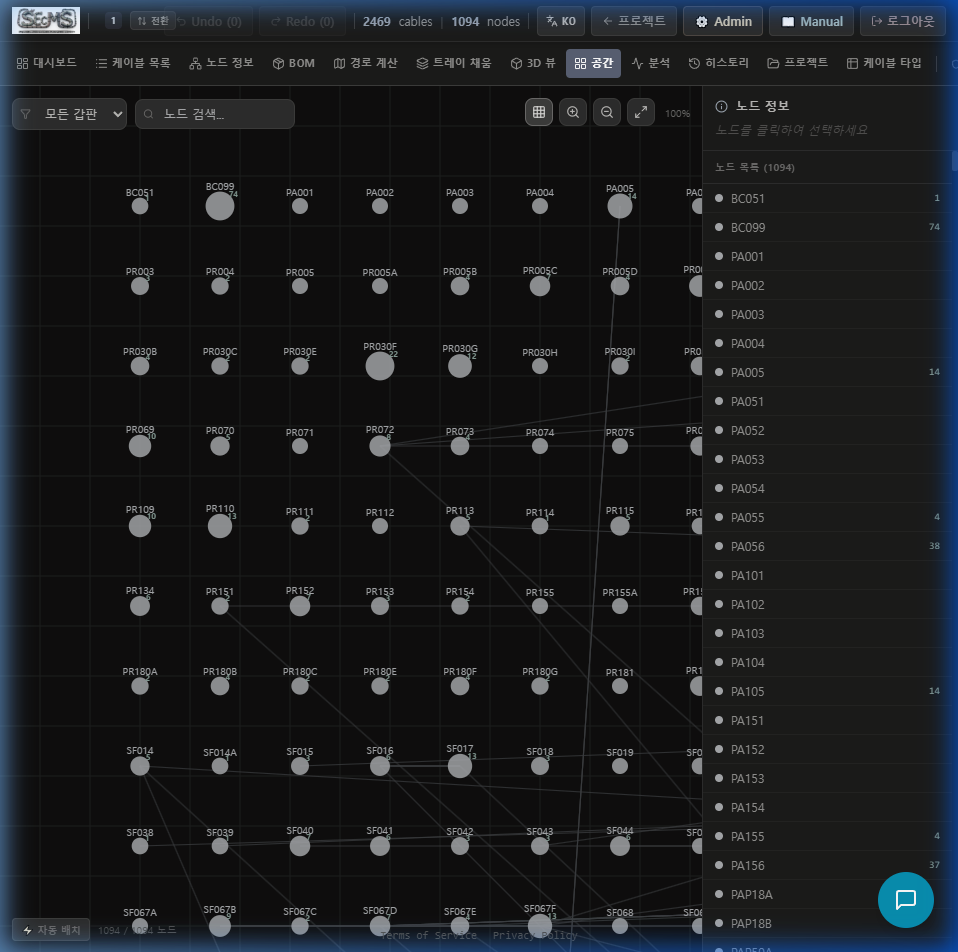The height and width of the screenshot is (952, 958).
Task: Select PA003 in the node list
Action: click(x=827, y=315)
